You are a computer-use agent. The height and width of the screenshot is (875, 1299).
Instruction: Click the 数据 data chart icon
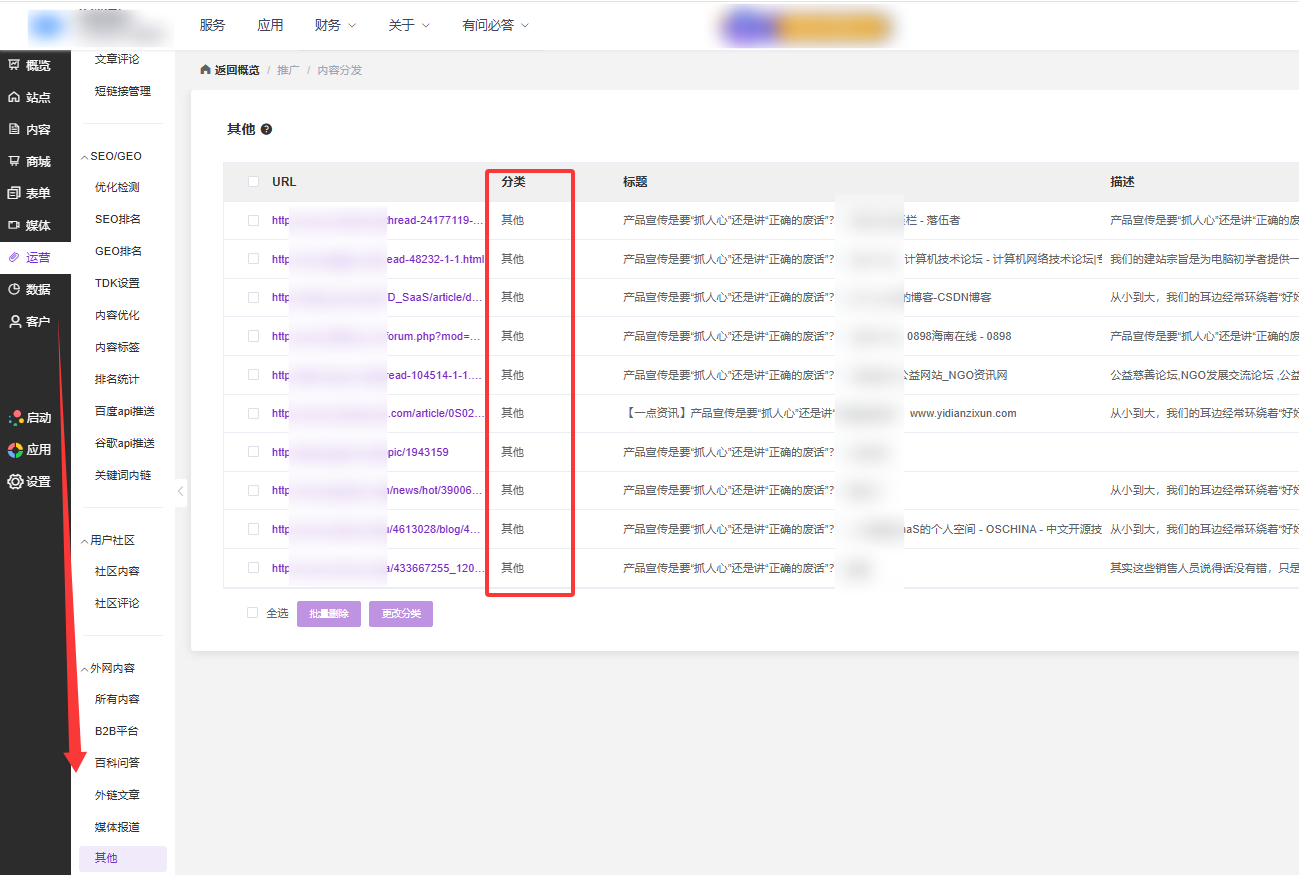point(14,289)
